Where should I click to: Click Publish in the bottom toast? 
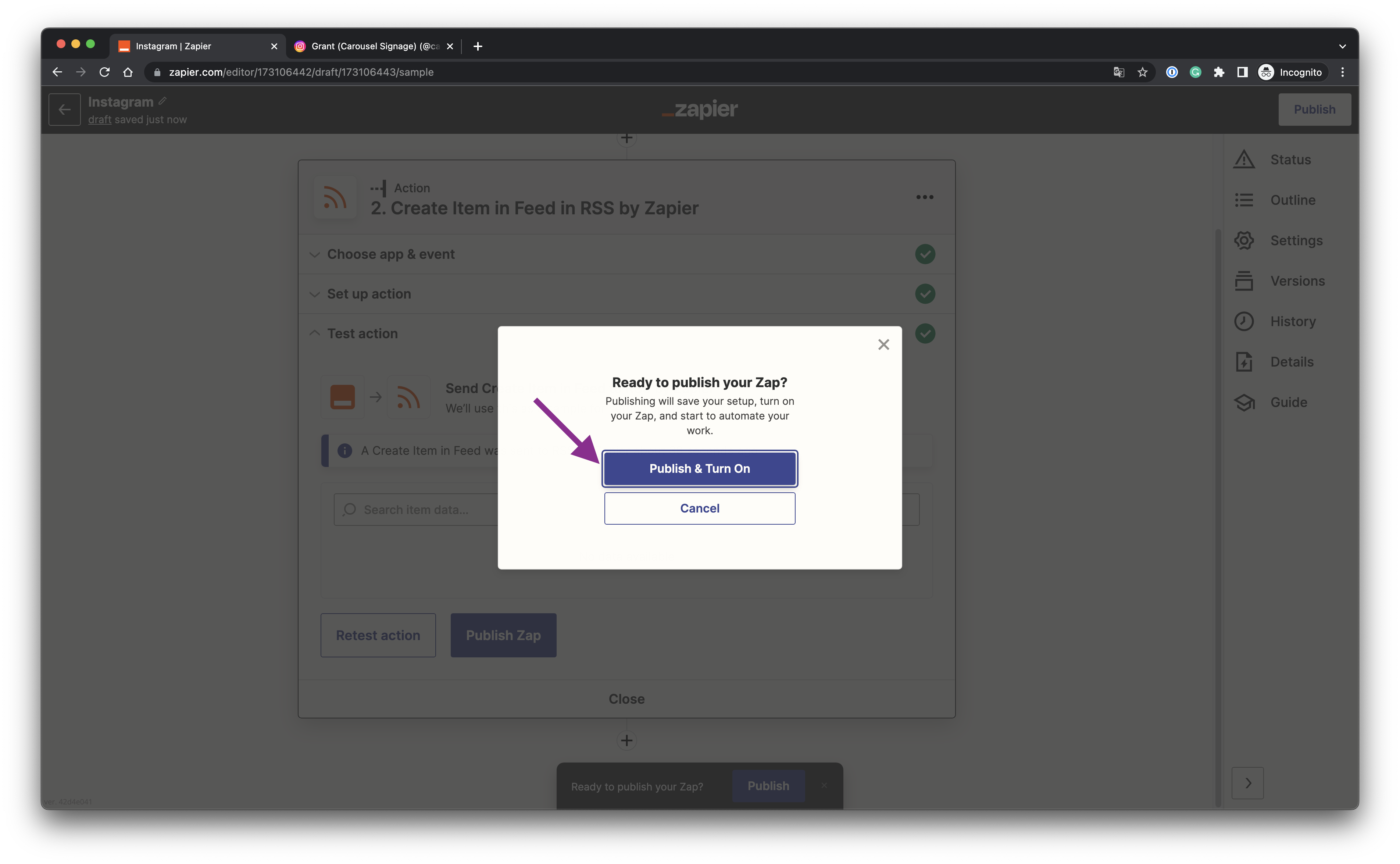pyautogui.click(x=768, y=786)
